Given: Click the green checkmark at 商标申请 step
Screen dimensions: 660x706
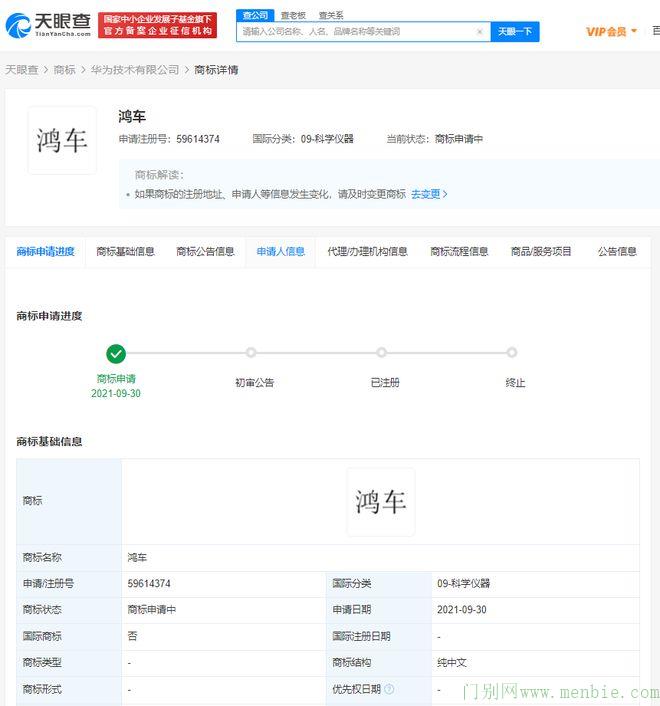Looking at the screenshot, I should (x=116, y=353).
